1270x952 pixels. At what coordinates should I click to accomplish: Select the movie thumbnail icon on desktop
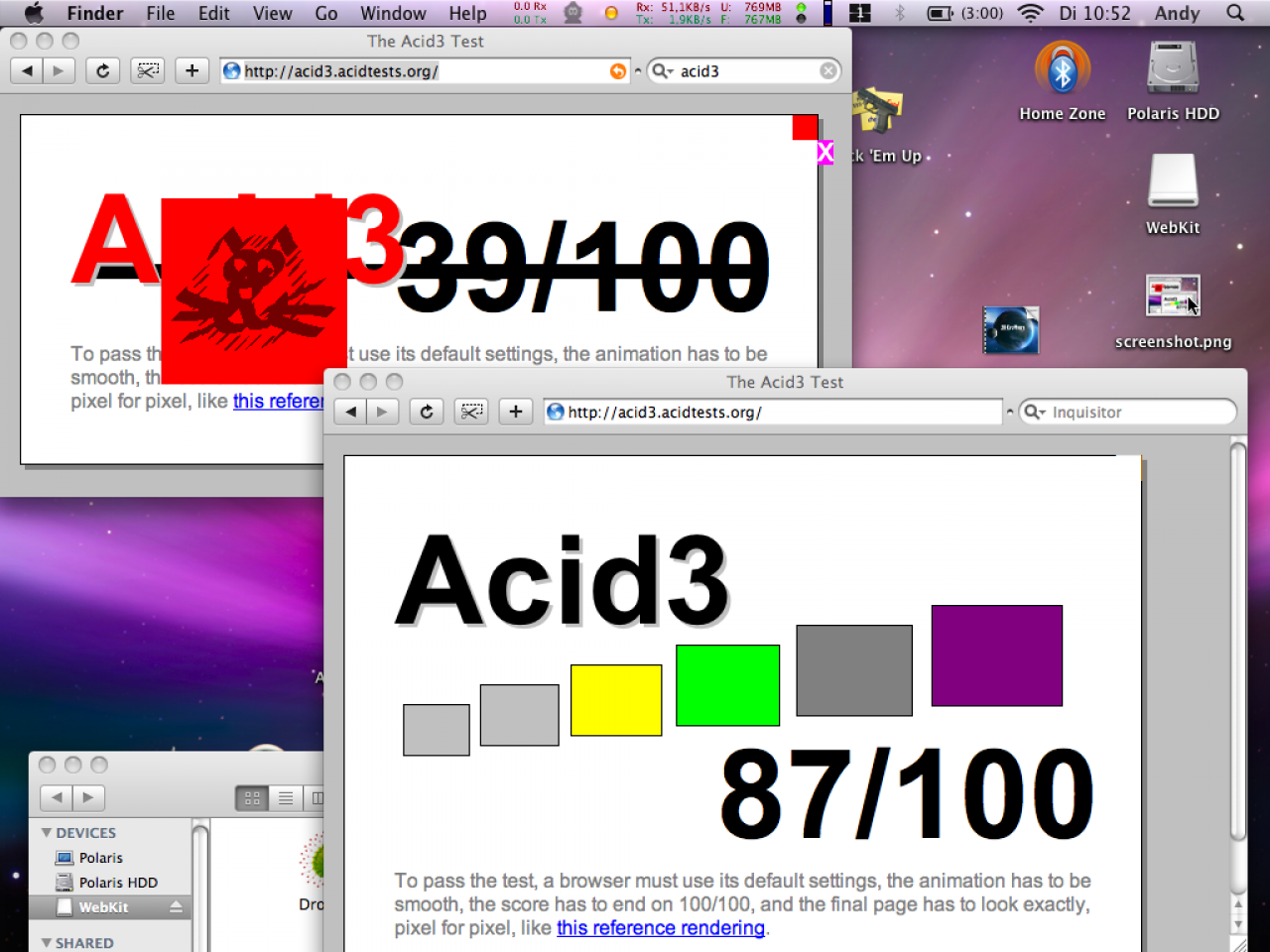1010,330
